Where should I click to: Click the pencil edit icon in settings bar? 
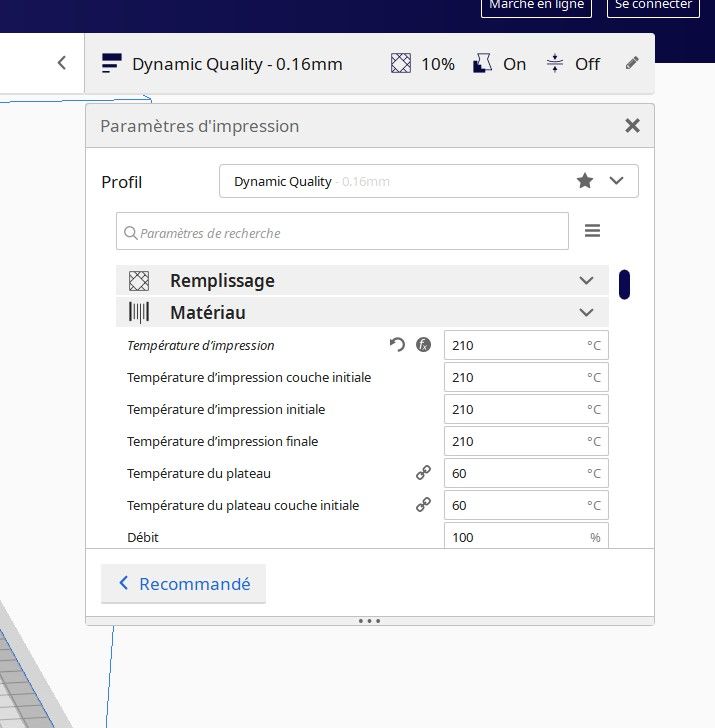point(632,63)
